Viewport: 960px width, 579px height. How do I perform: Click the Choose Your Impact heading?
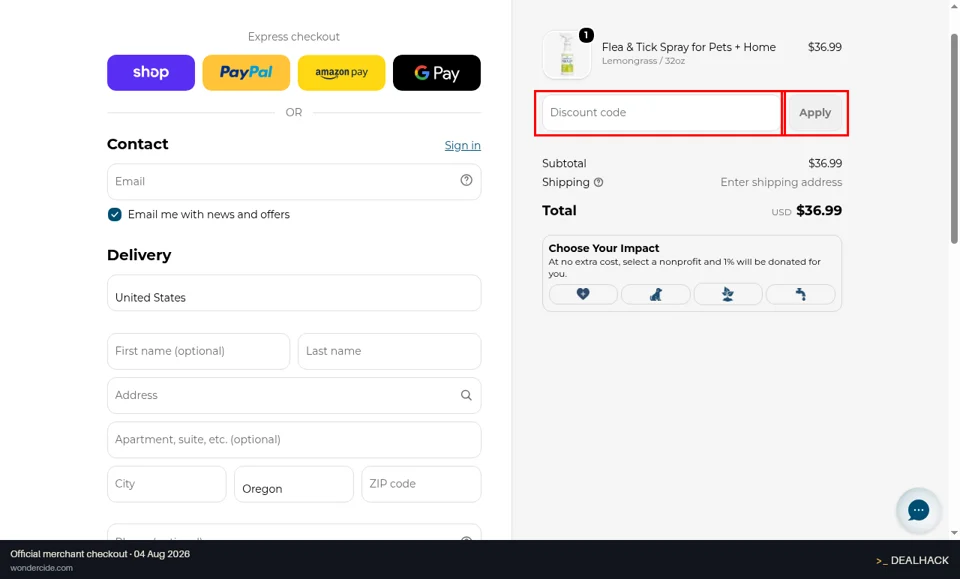pyautogui.click(x=604, y=248)
